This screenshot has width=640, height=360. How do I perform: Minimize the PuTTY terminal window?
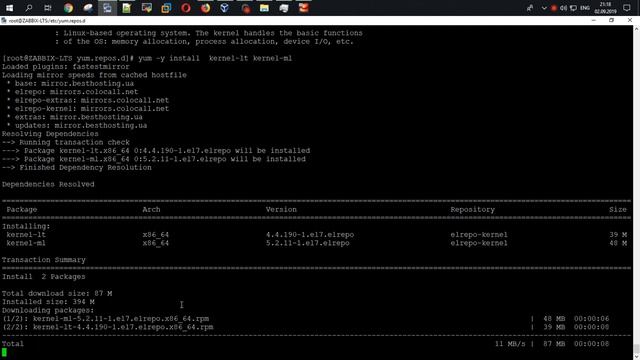click(x=593, y=20)
